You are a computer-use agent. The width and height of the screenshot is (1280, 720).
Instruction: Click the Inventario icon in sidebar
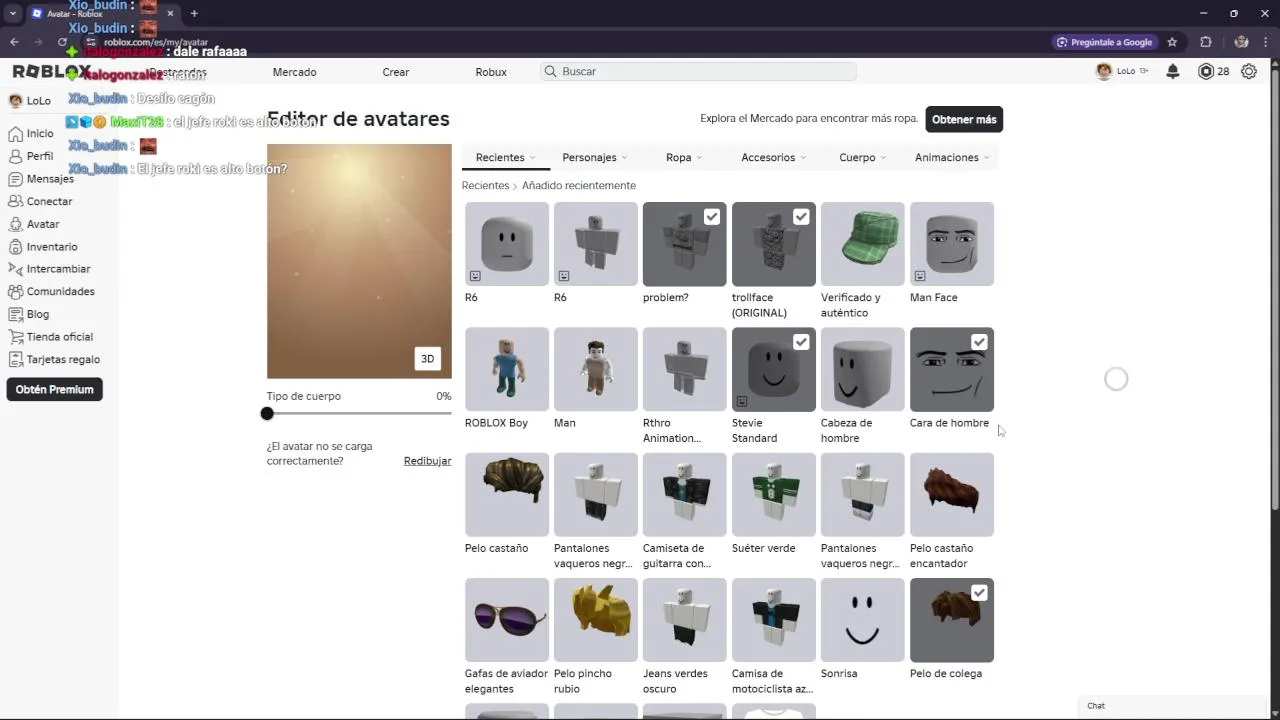16,246
